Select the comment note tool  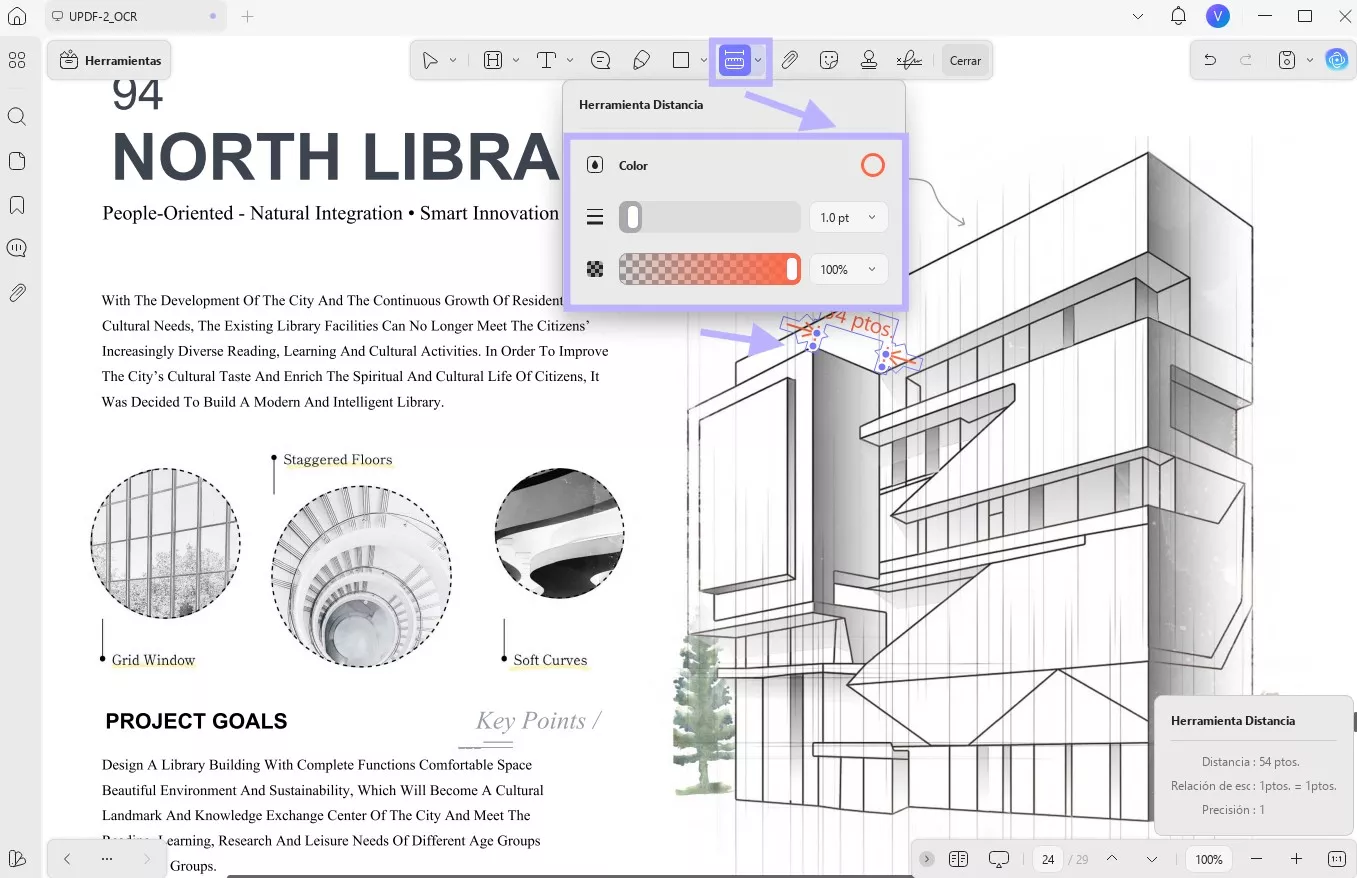(x=601, y=60)
